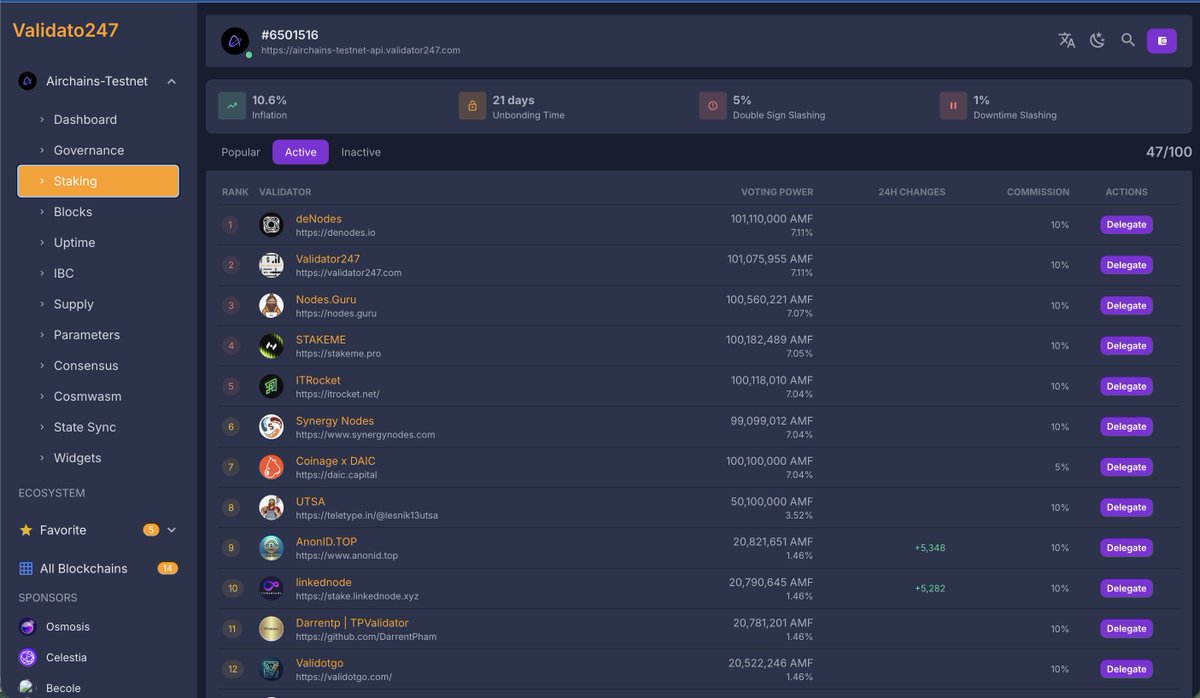Delegate to STAKEME validator
Image resolution: width=1200 pixels, height=698 pixels.
point(1126,346)
